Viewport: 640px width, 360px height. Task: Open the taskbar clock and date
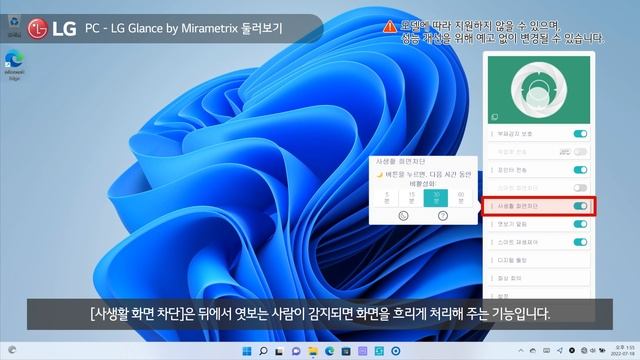623,351
